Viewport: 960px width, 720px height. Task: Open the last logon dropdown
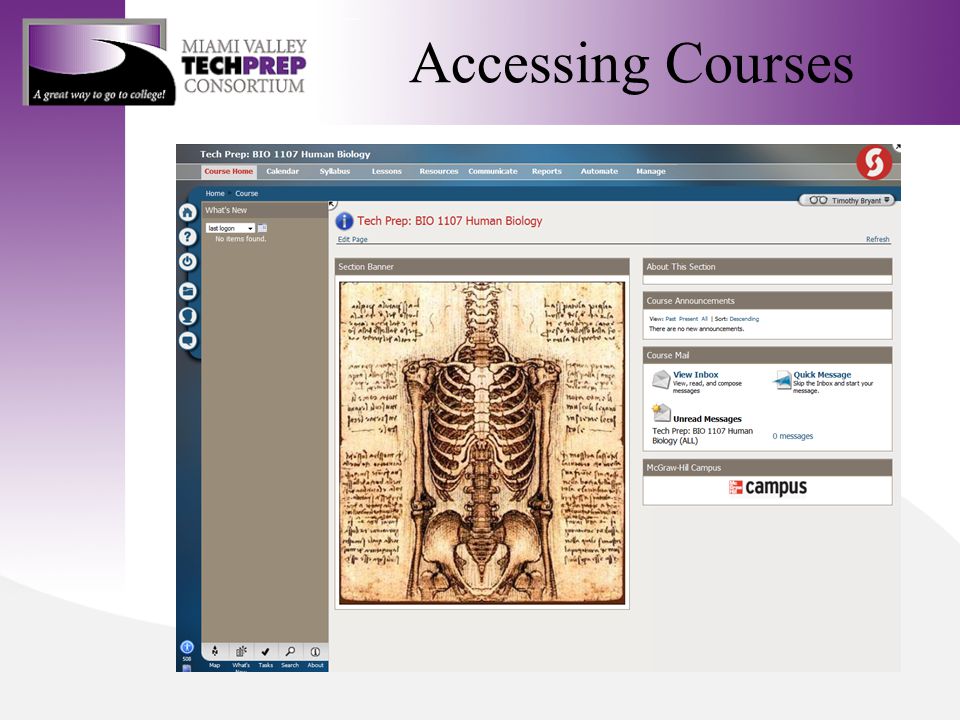[230, 228]
